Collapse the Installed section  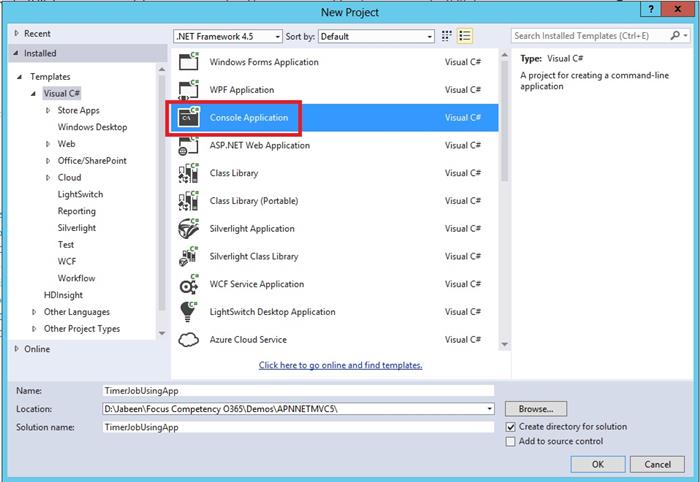pyautogui.click(x=16, y=53)
